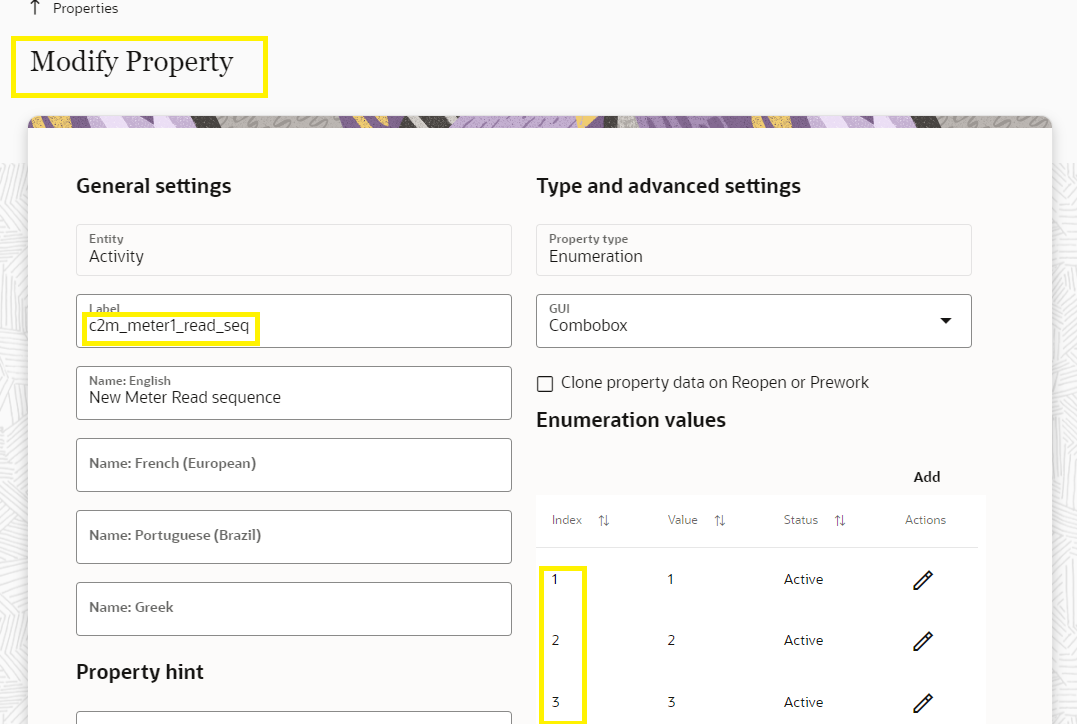
Task: Go back using the Properties arrow
Action: [35, 8]
